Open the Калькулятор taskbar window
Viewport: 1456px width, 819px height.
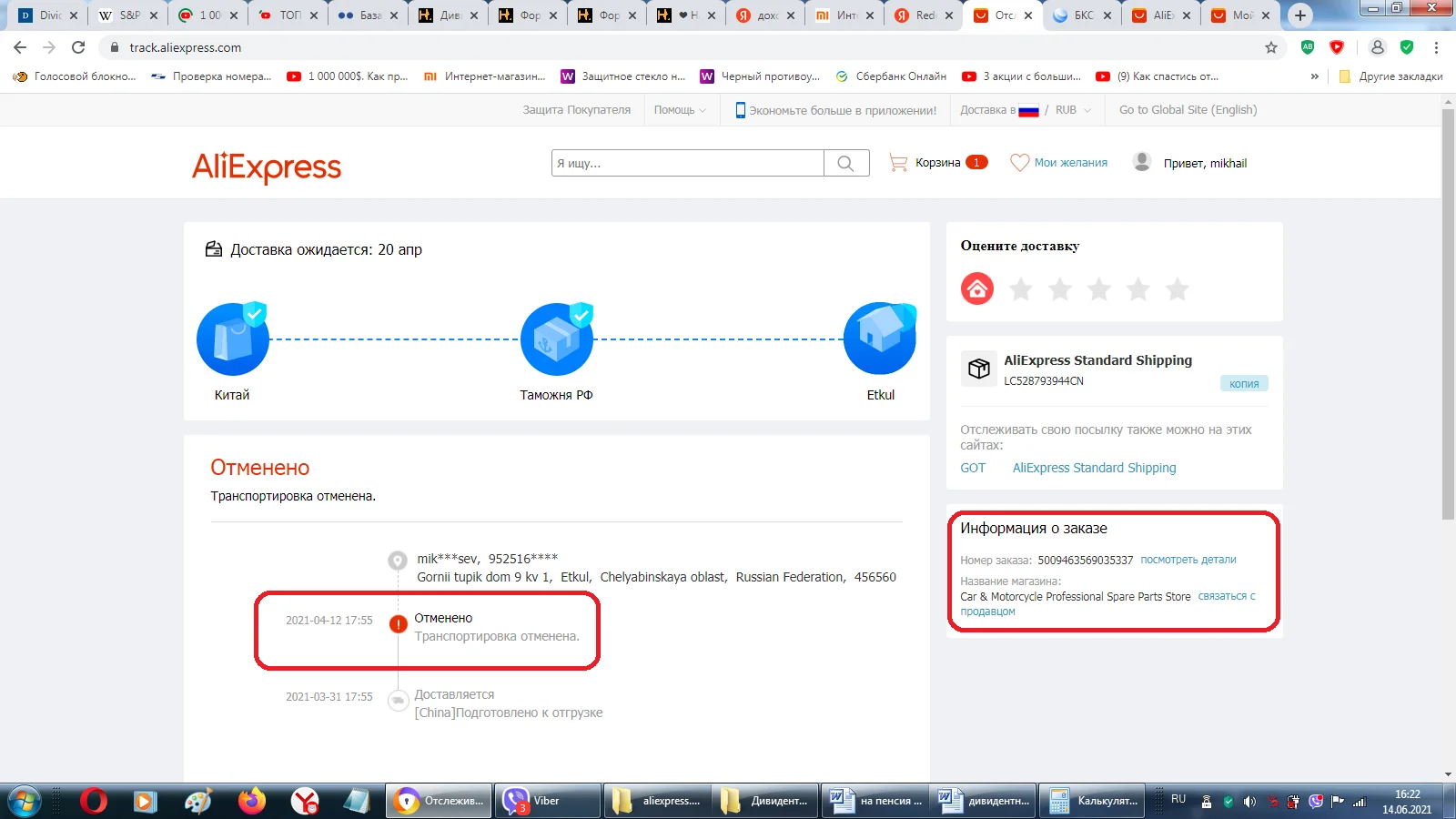(x=1092, y=801)
